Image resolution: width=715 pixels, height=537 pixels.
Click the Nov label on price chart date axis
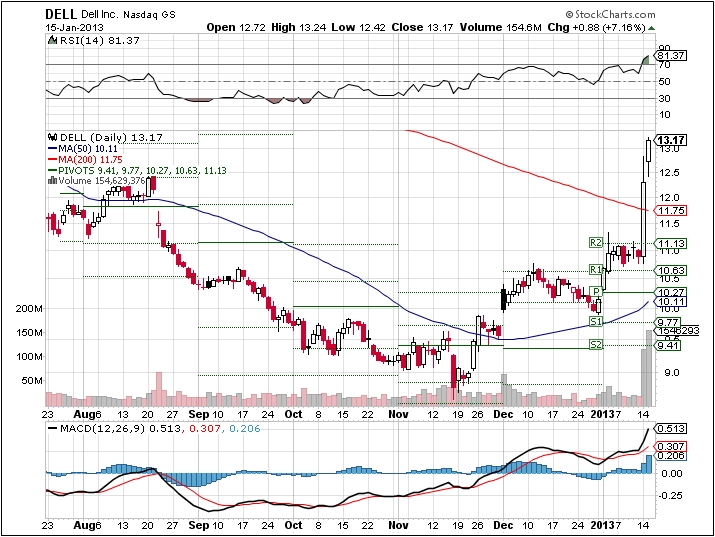pos(398,414)
